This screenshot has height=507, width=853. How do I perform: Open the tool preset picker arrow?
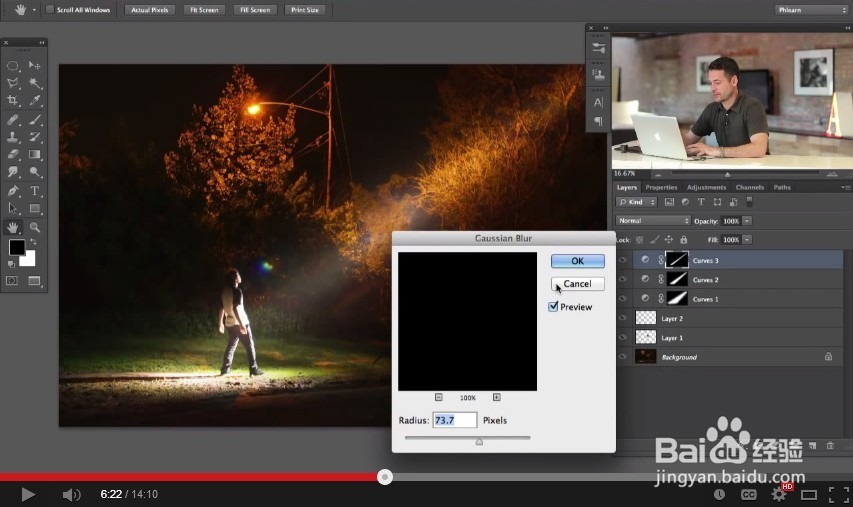(x=34, y=10)
